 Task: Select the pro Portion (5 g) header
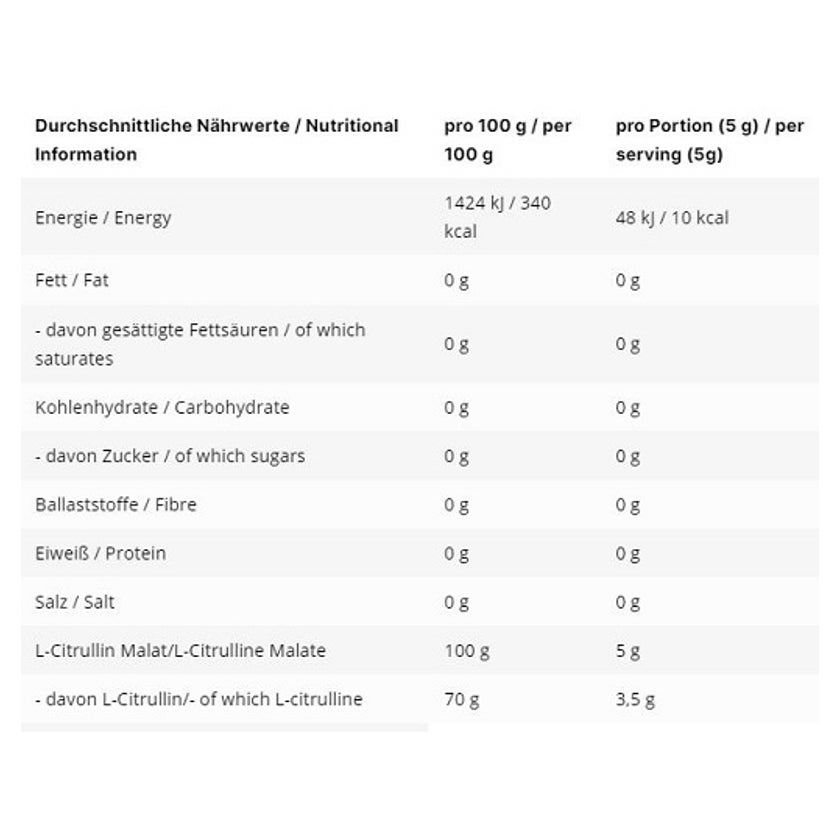(x=709, y=140)
